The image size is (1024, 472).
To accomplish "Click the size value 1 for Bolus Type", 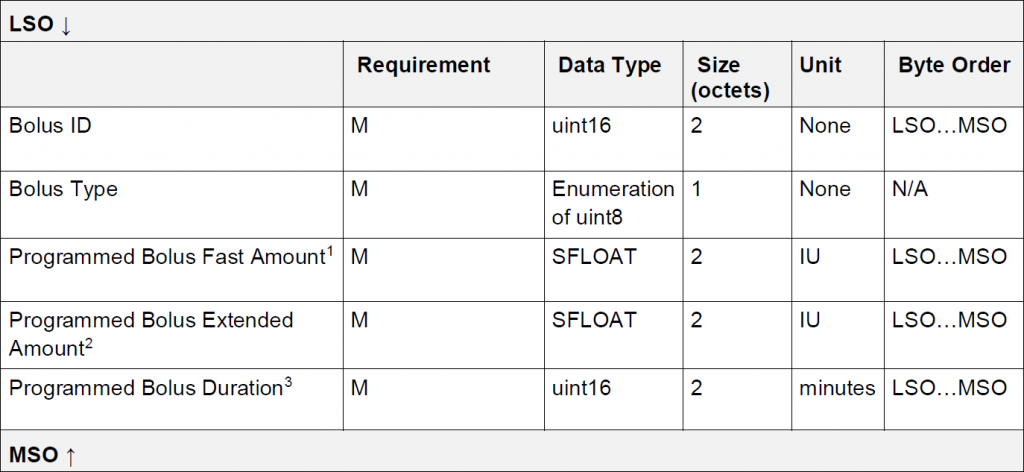I will [696, 189].
